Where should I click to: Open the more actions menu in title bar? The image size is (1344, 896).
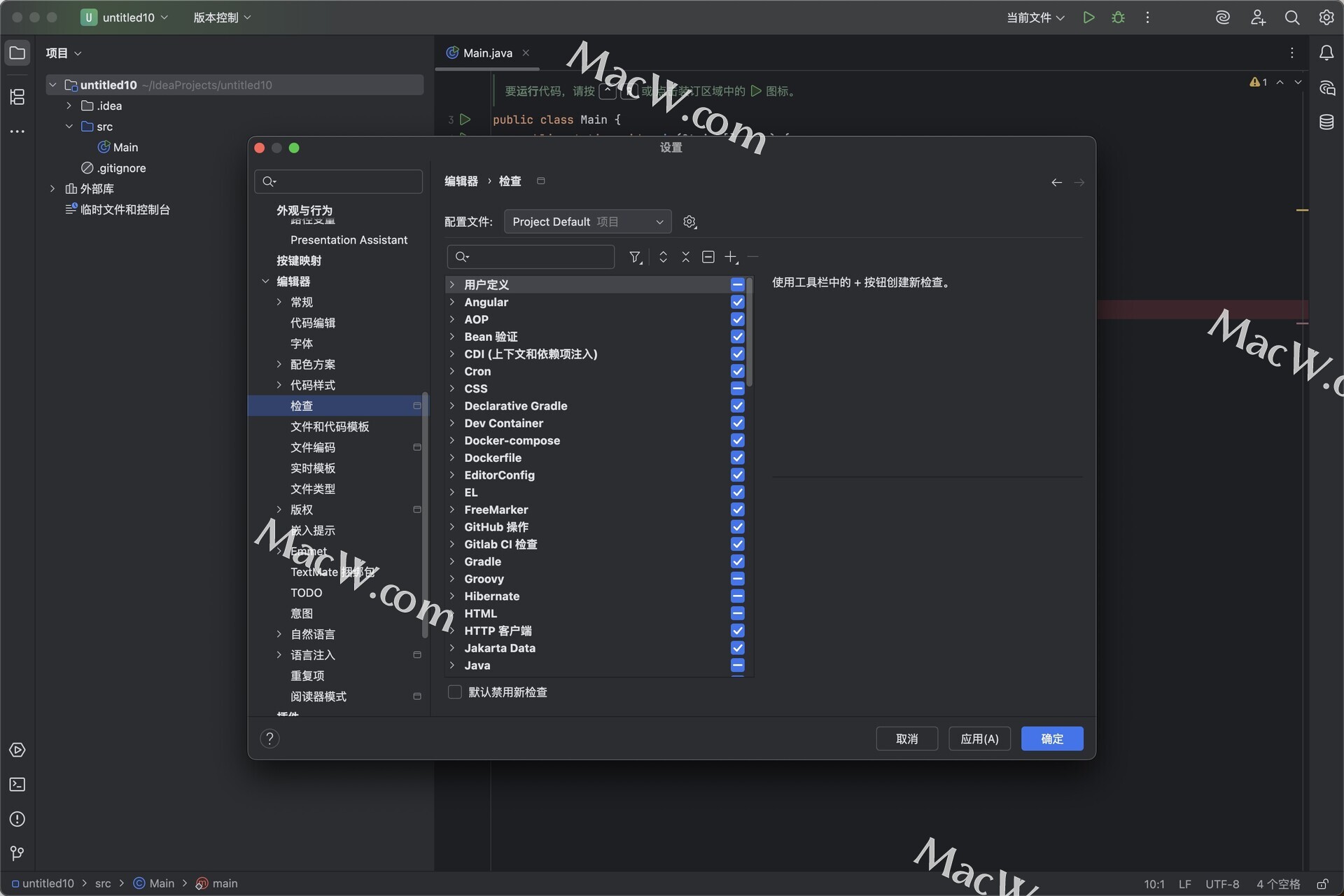(1147, 17)
